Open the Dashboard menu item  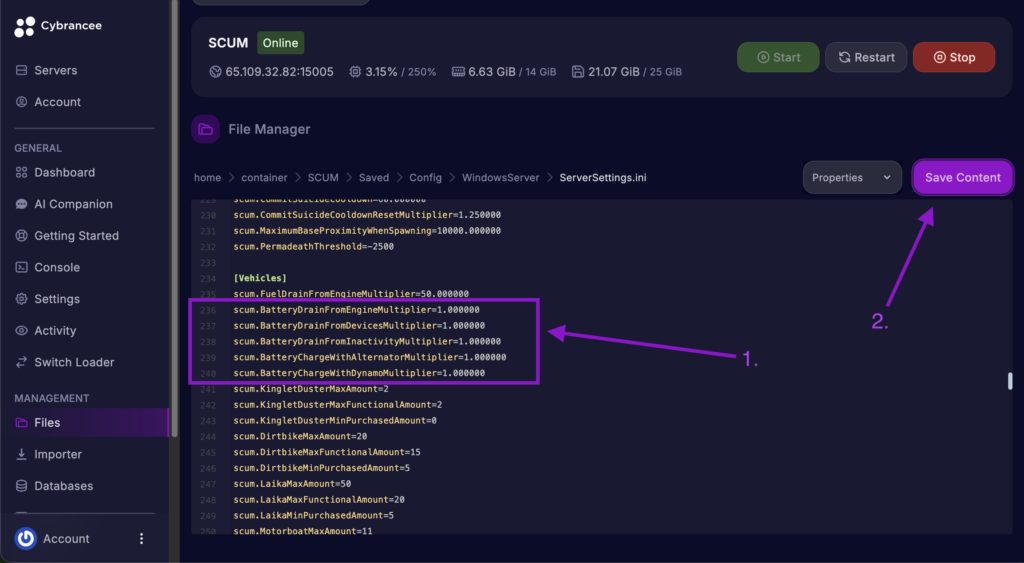pyautogui.click(x=65, y=172)
